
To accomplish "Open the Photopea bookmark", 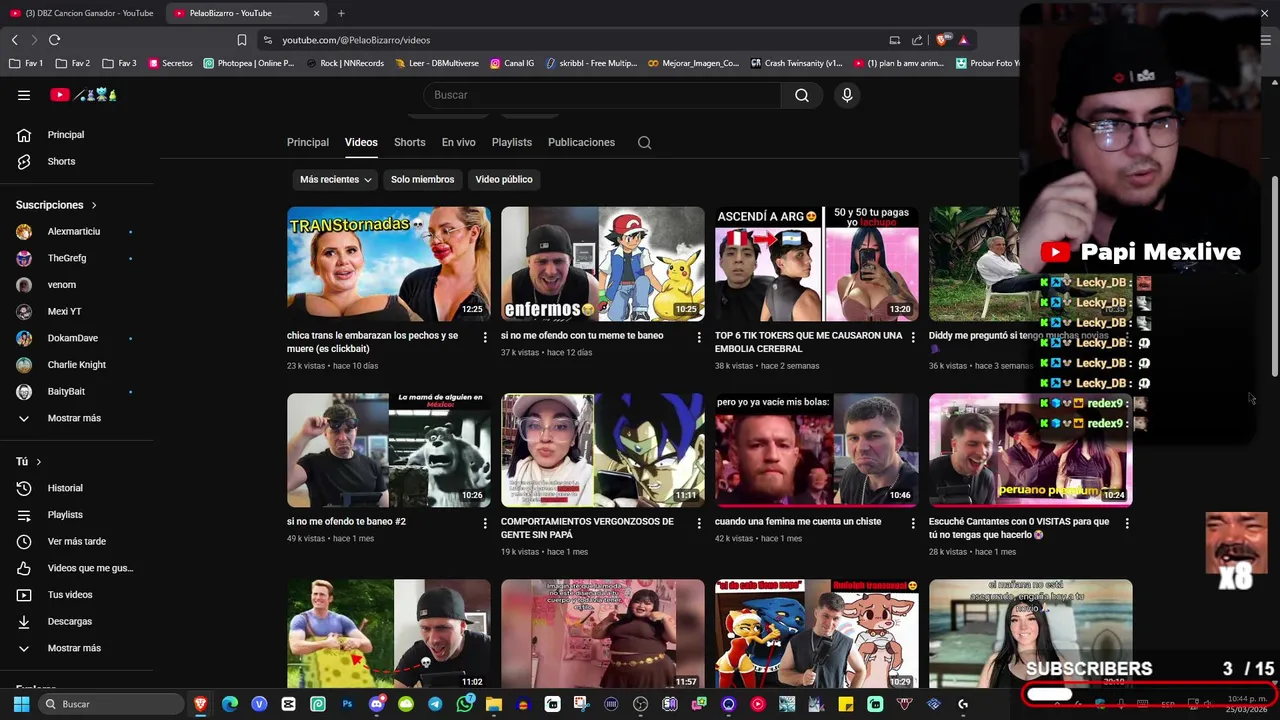I will tap(249, 63).
